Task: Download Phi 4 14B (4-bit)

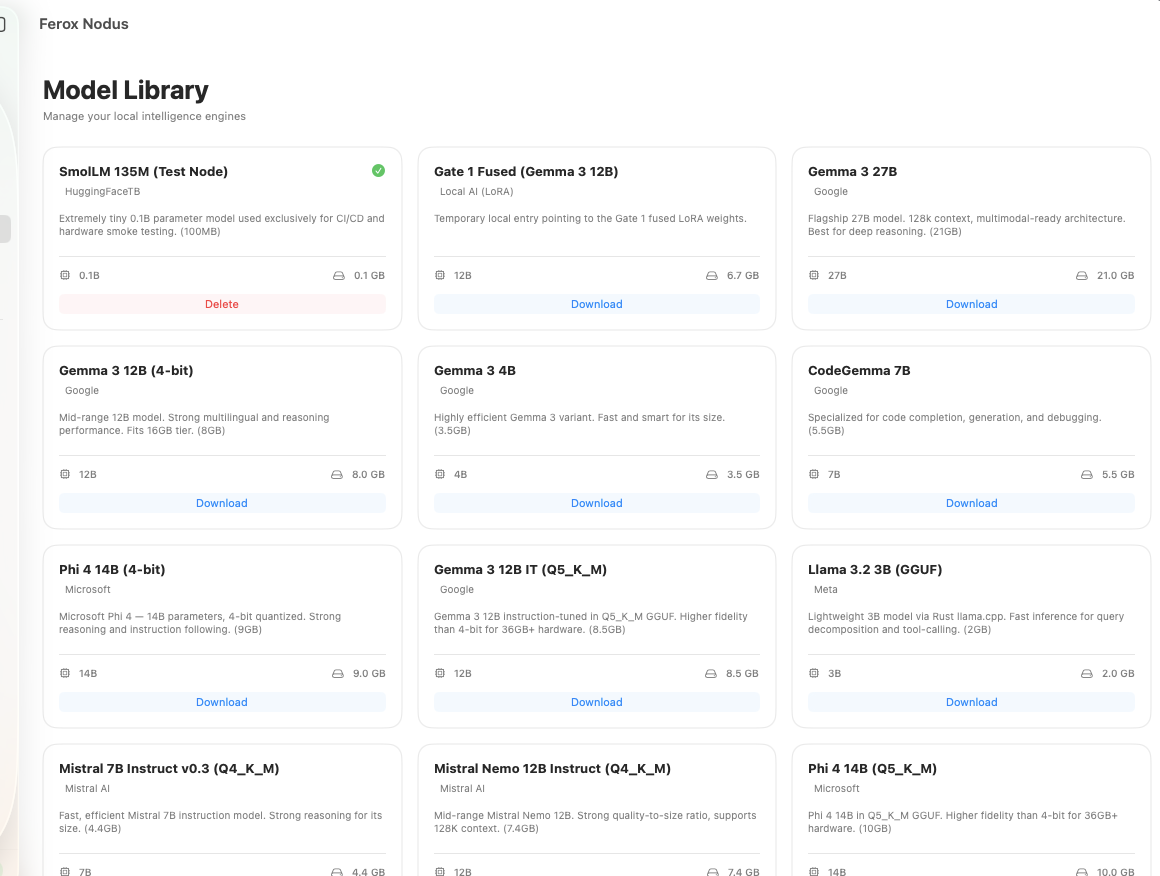Action: [x=221, y=702]
